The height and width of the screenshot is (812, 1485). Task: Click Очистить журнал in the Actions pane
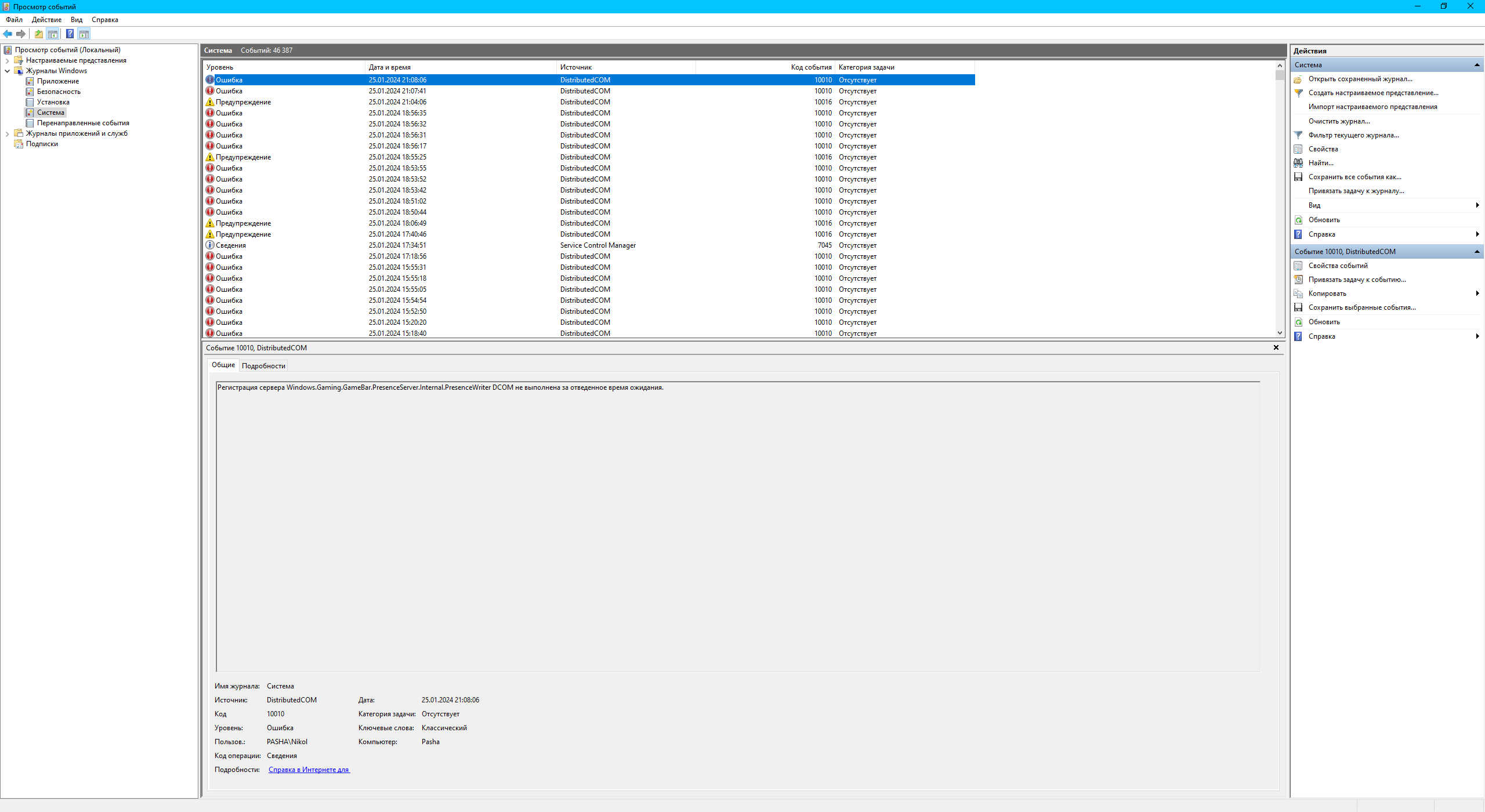tap(1339, 121)
